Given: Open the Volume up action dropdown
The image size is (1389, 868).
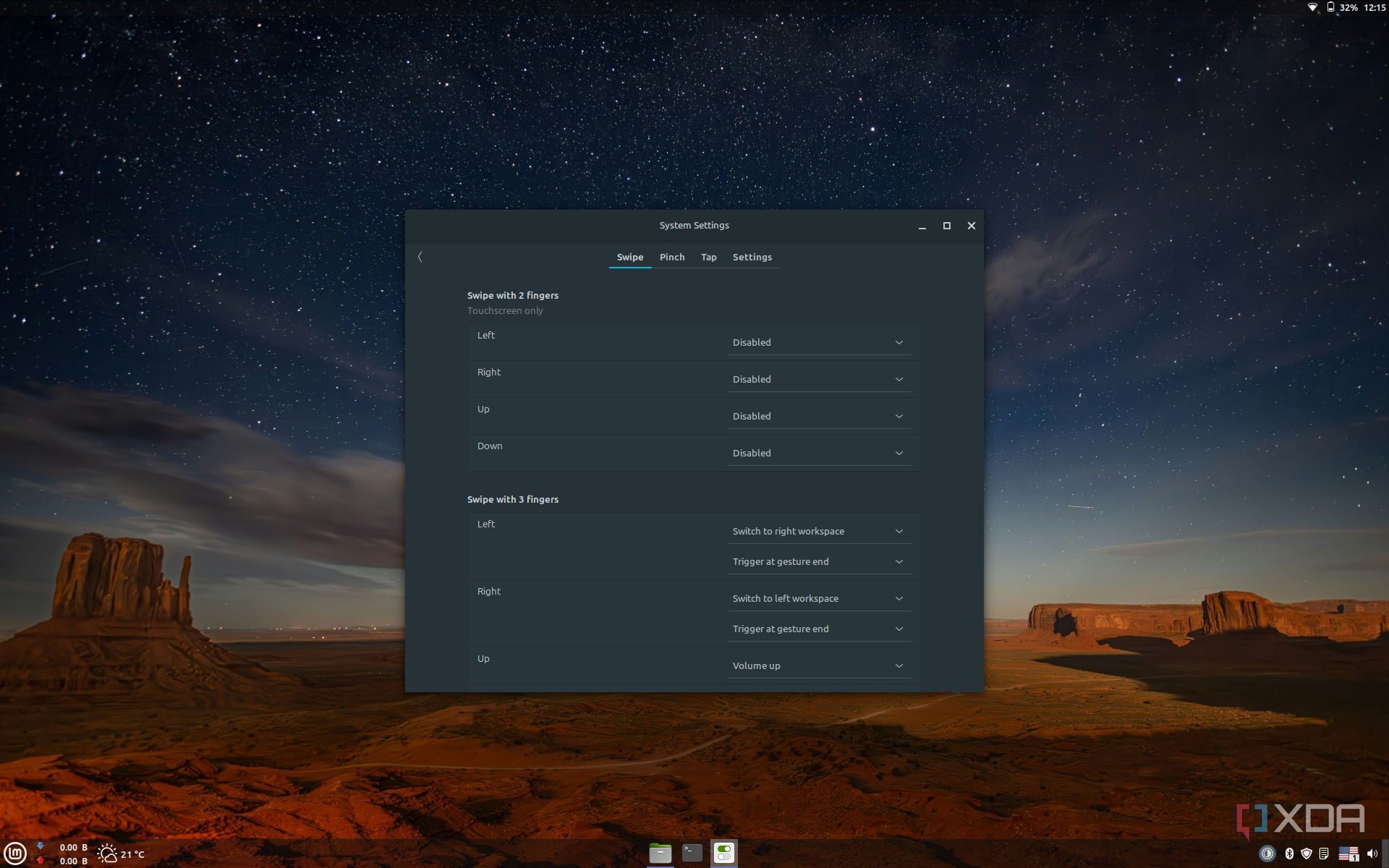Looking at the screenshot, I should 818,665.
